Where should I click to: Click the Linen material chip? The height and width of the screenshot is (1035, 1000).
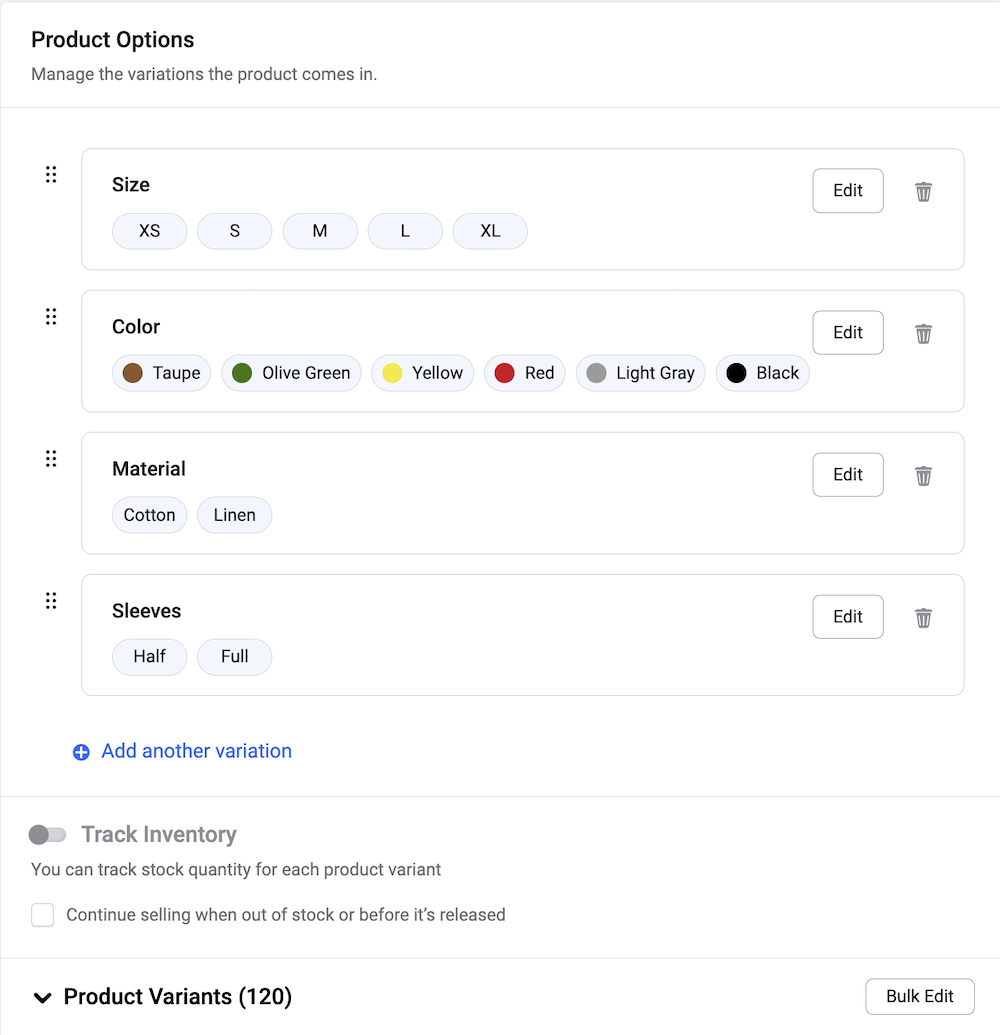point(235,515)
